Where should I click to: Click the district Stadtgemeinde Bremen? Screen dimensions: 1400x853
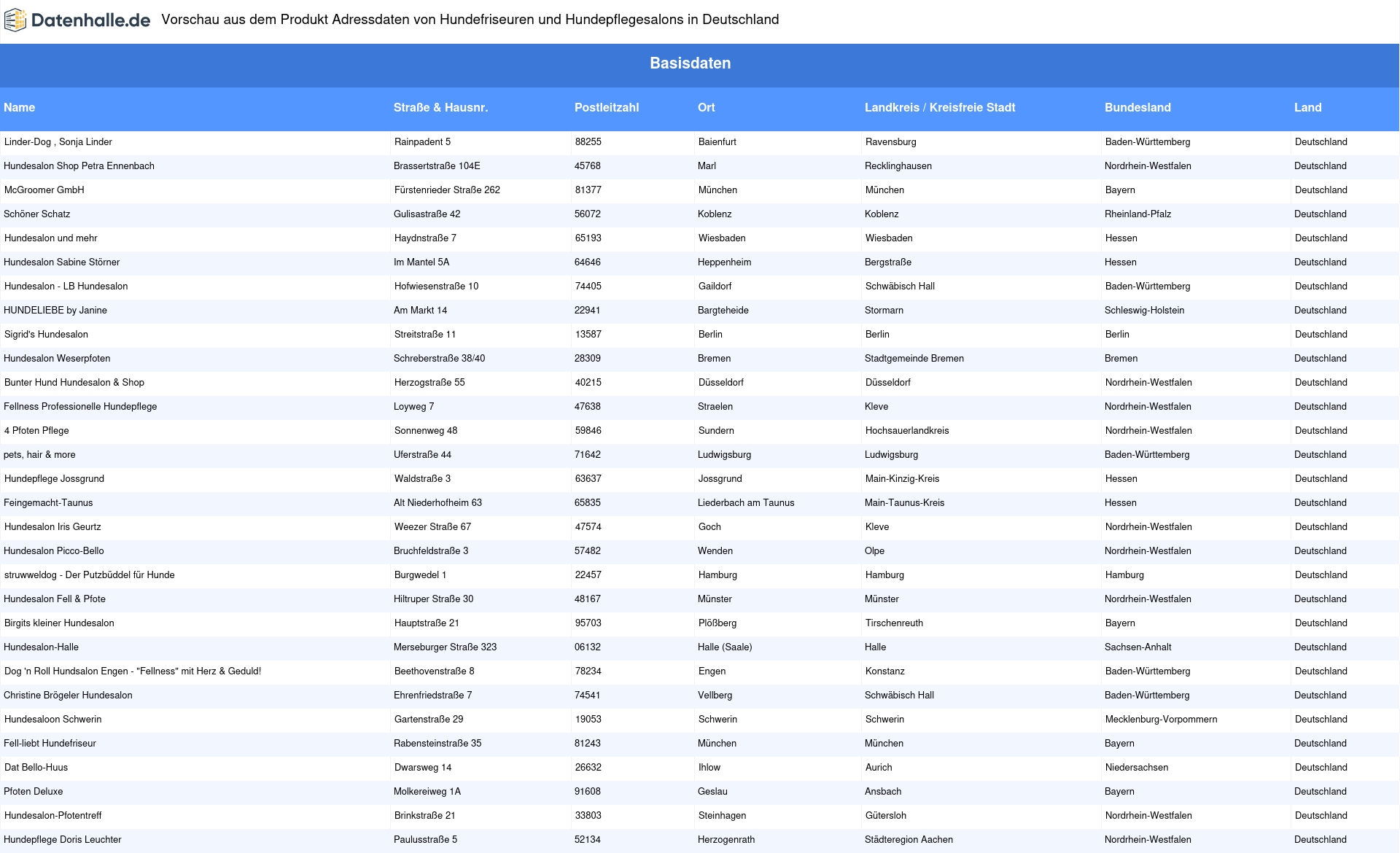(x=914, y=358)
